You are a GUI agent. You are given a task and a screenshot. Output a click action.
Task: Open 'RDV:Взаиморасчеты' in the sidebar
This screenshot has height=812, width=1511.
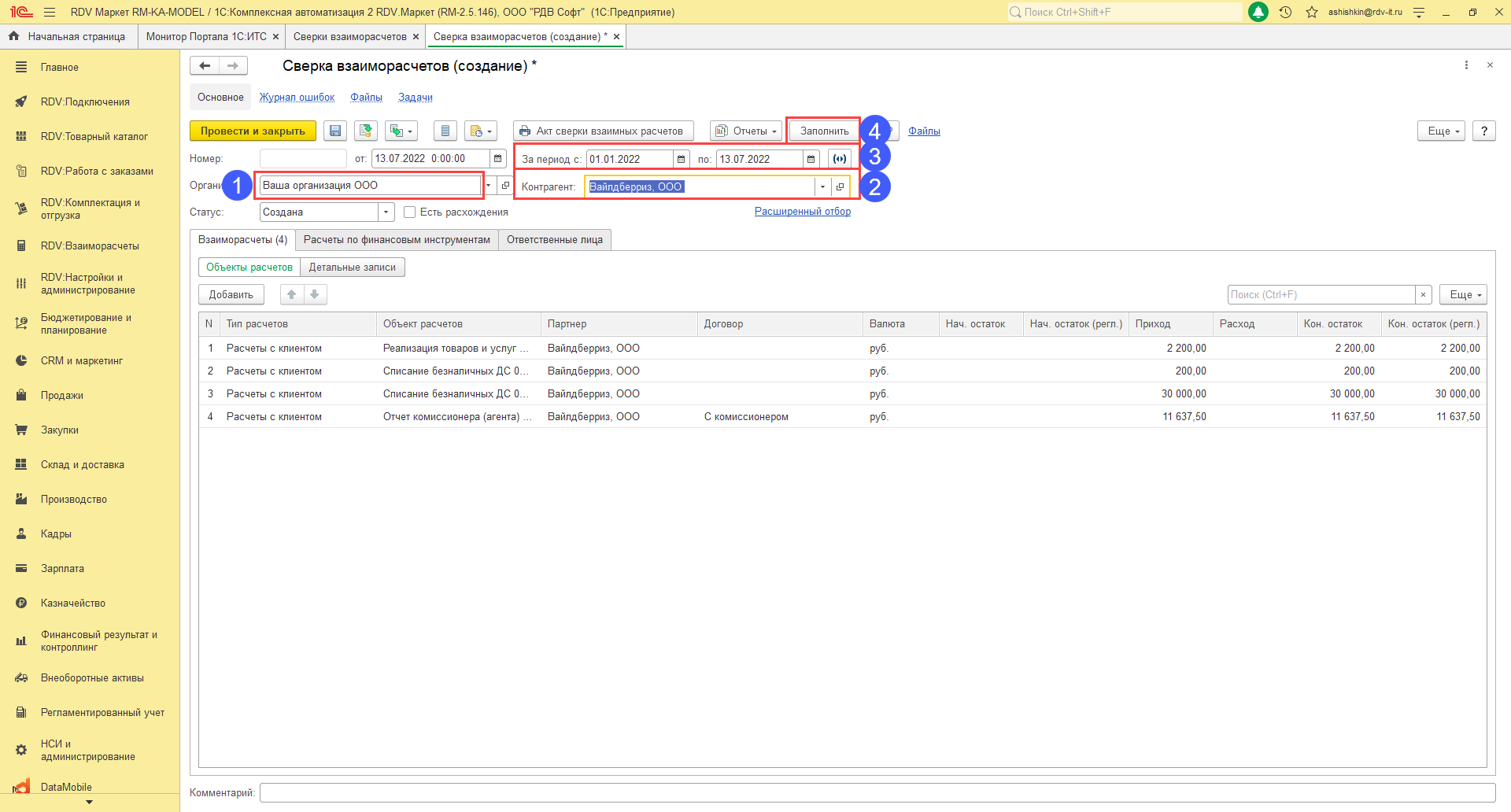click(x=90, y=246)
